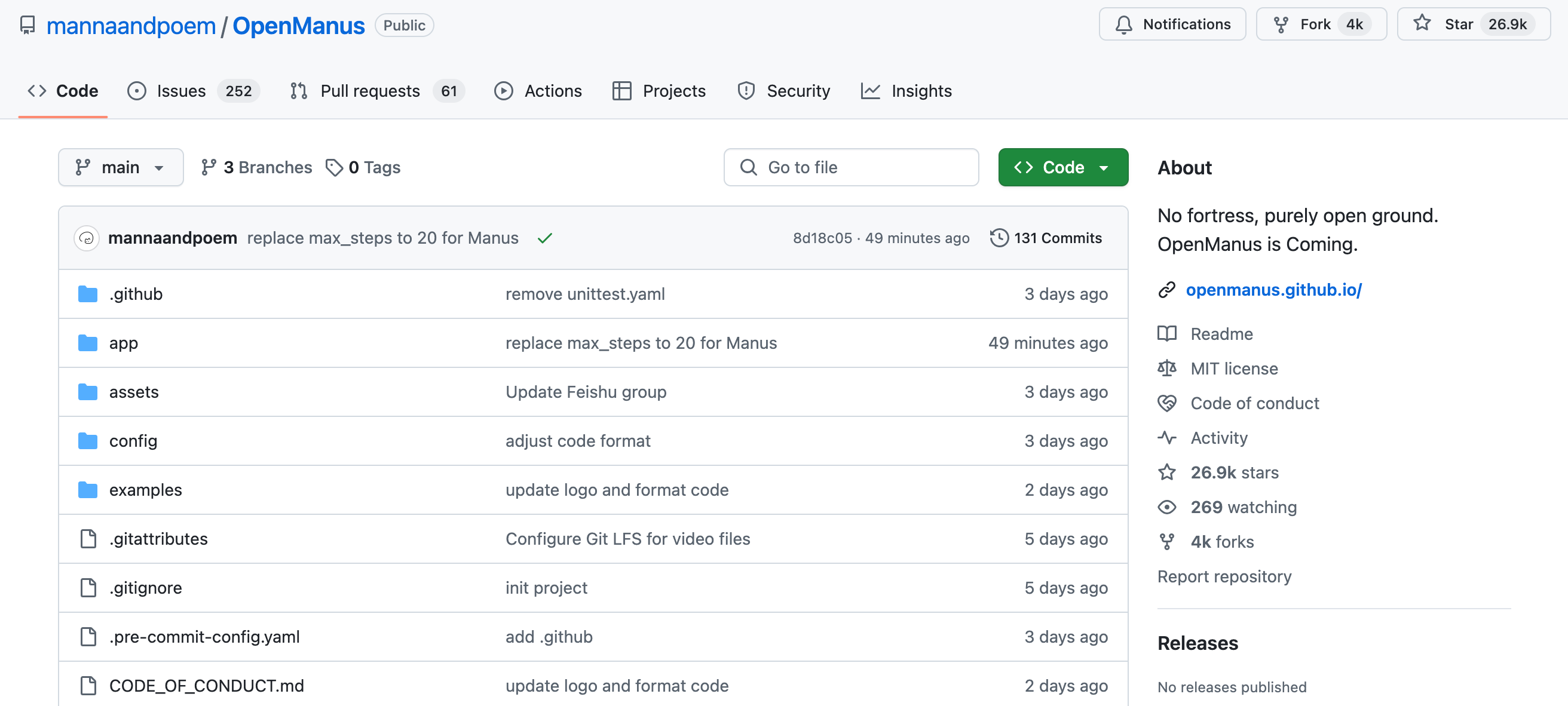The image size is (1568, 706).
Task: Click the .gitattributes file icon
Action: coord(88,539)
